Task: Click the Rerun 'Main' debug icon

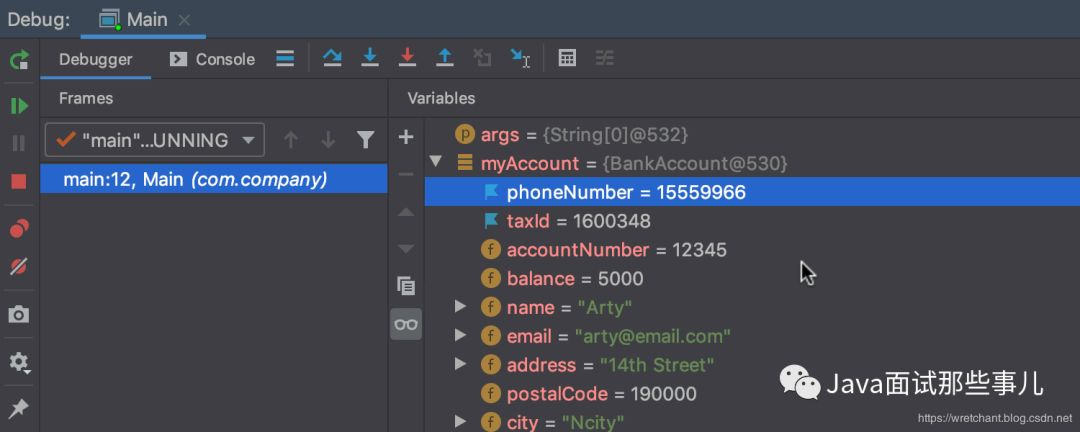Action: point(19,59)
